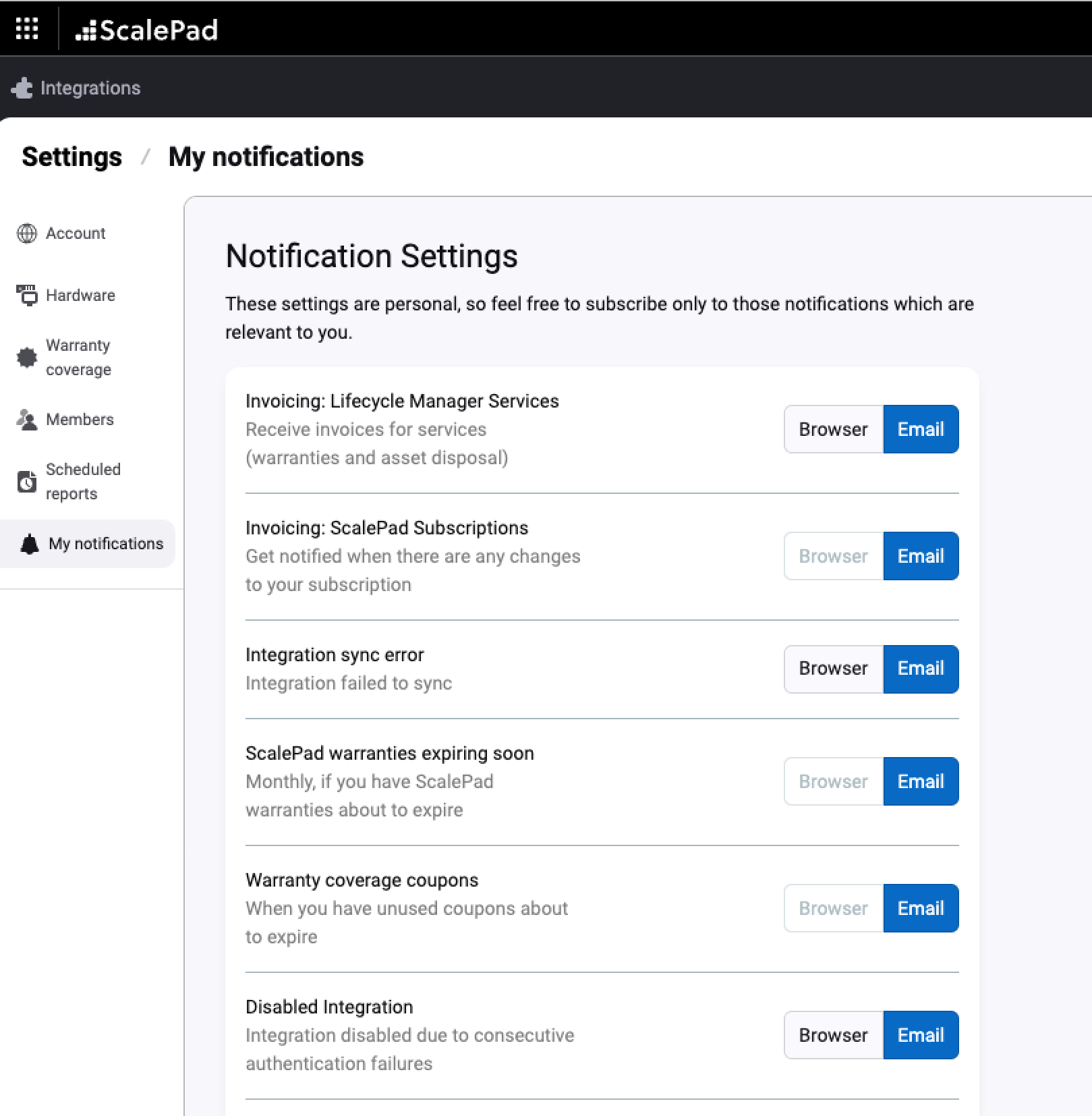This screenshot has width=1092, height=1116.
Task: Click the My notifications bell icon
Action: coord(30,544)
